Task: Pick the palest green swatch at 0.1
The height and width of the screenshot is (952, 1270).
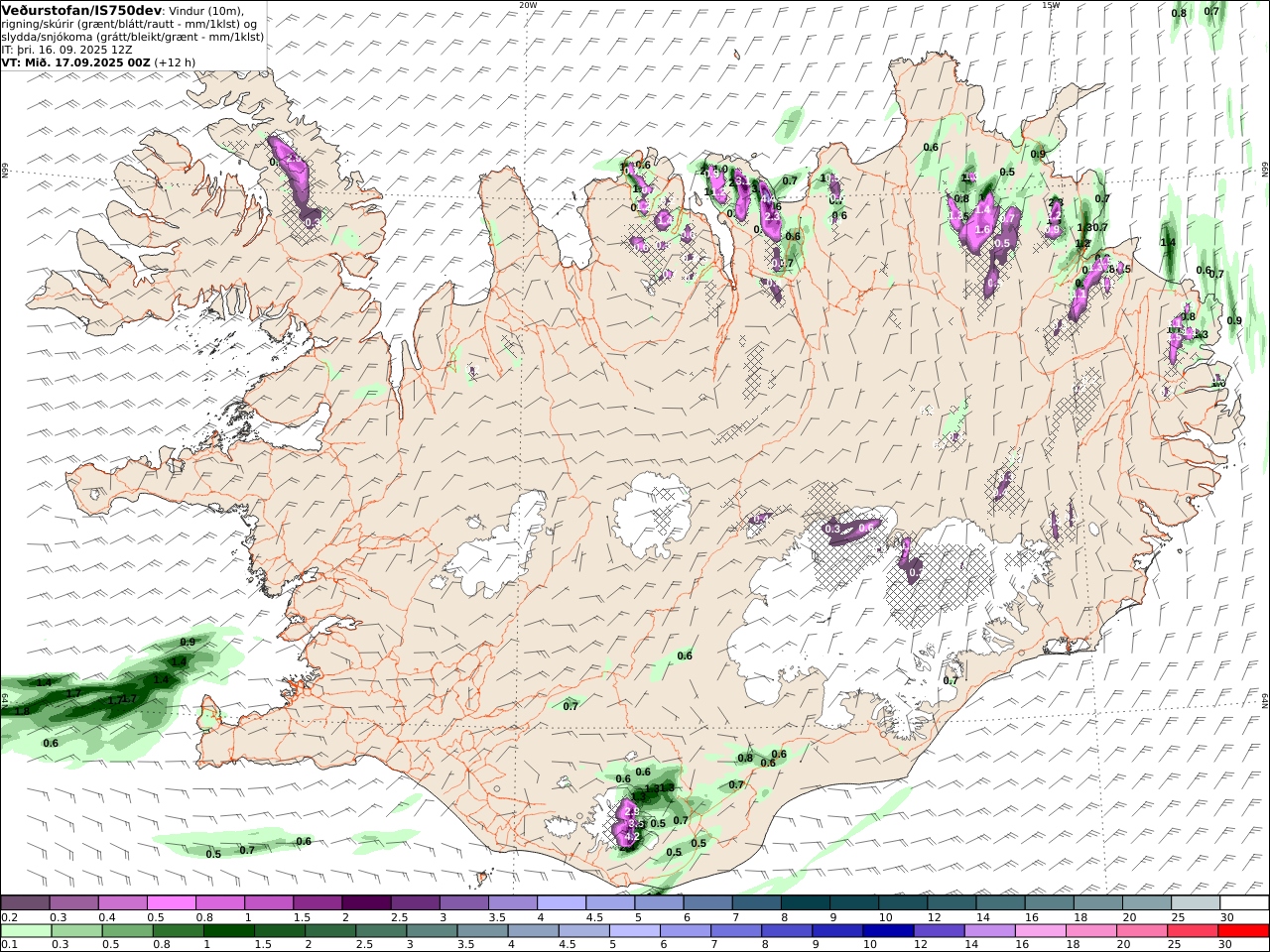Action: pos(26,931)
